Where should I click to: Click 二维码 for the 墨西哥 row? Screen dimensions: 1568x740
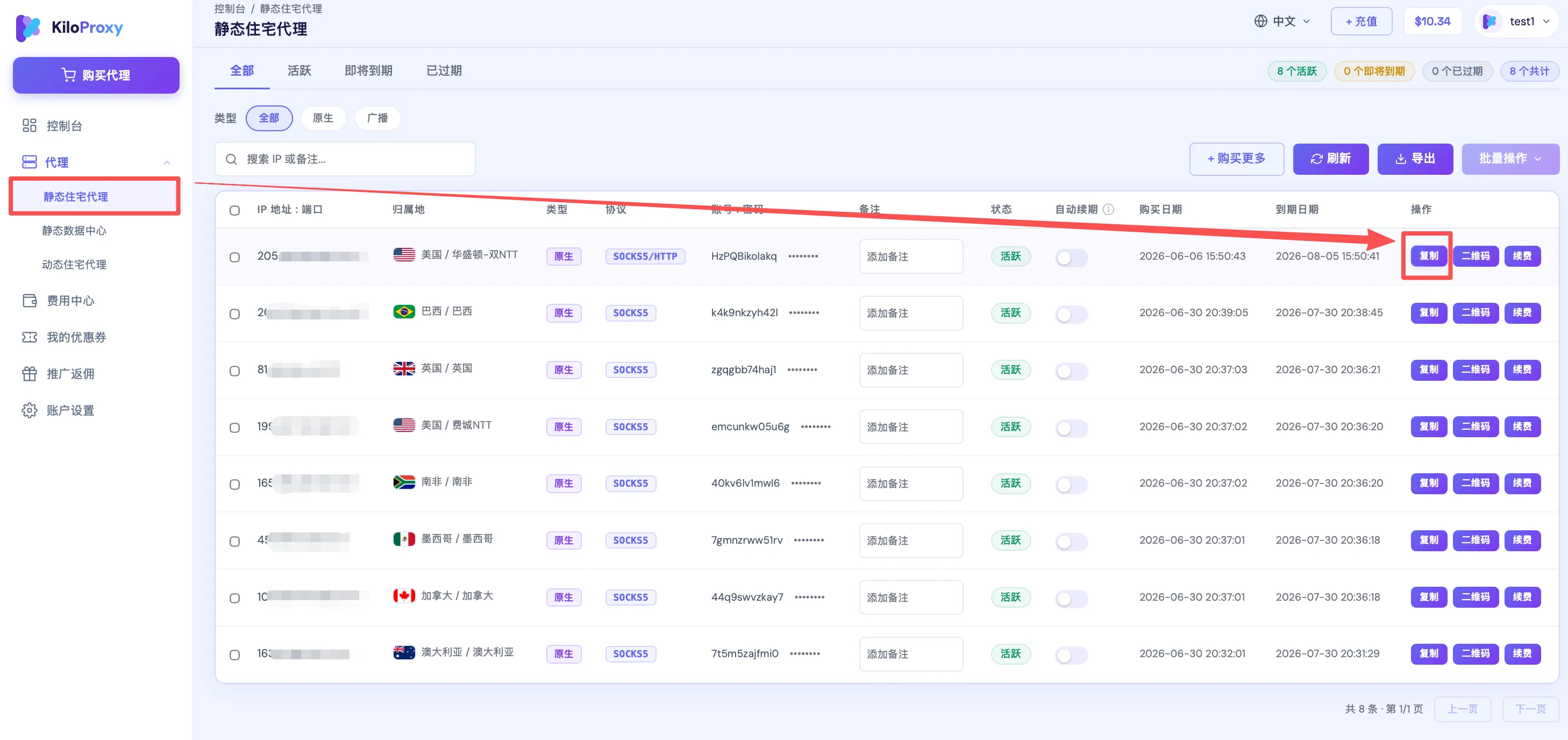point(1476,540)
